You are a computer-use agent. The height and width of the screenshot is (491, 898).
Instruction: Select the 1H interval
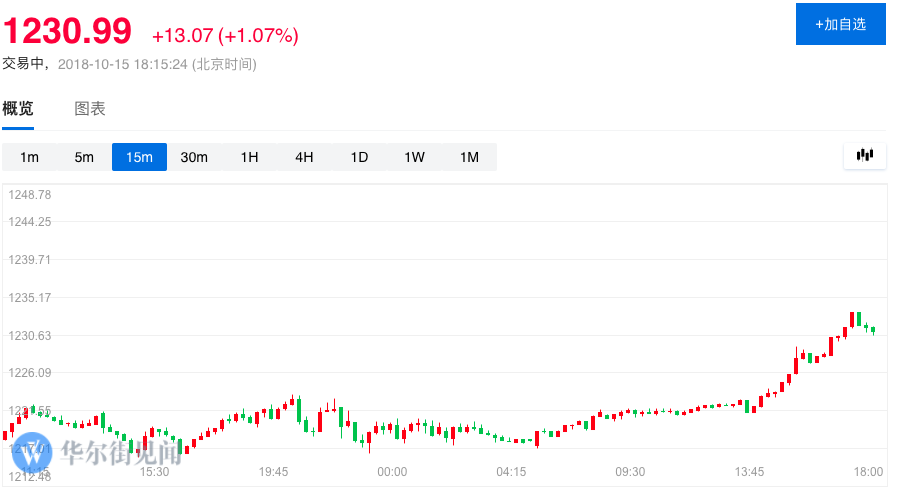249,157
